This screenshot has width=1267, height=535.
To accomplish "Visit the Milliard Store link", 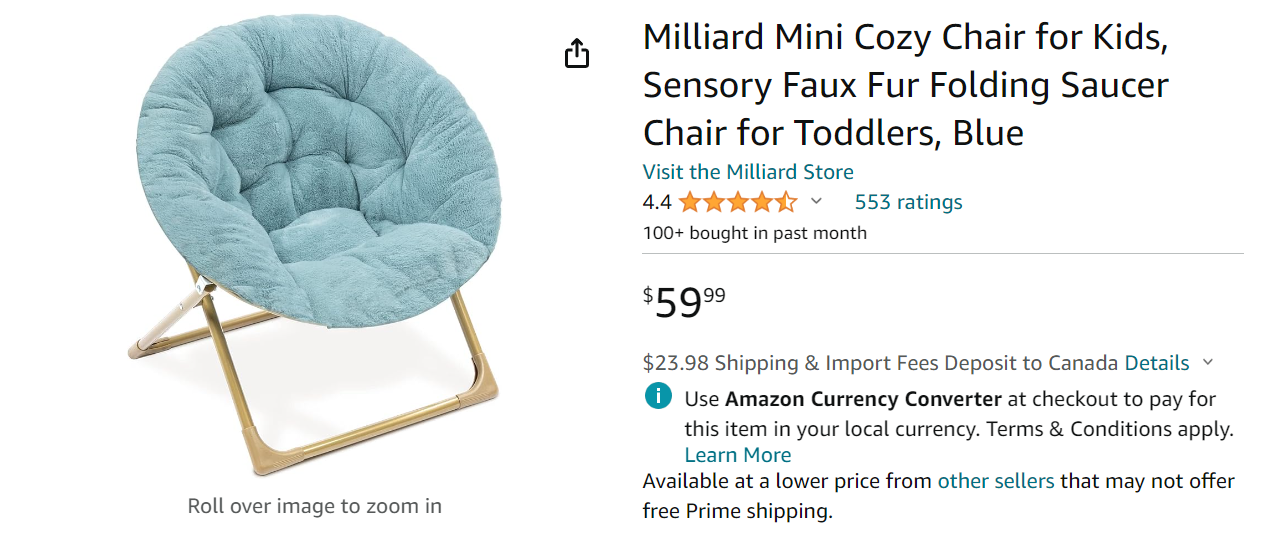I will (748, 171).
